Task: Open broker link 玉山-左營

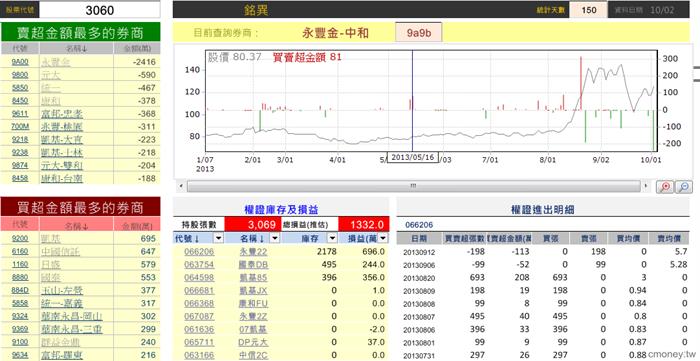Action: tap(62, 290)
